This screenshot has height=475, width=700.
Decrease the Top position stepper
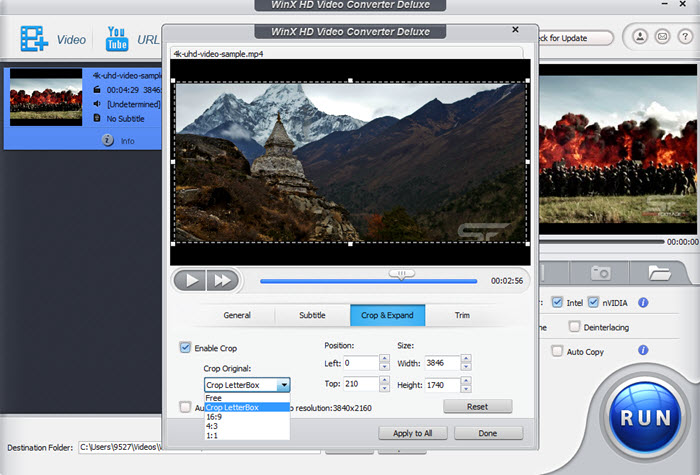pos(384,388)
